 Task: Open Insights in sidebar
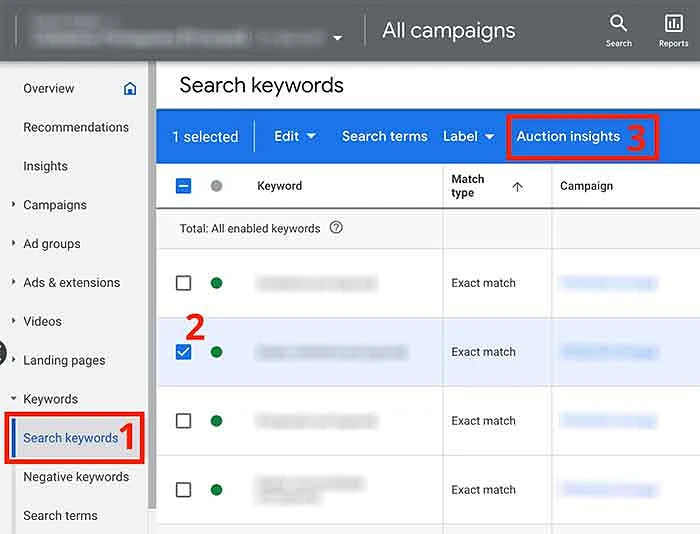click(x=46, y=166)
